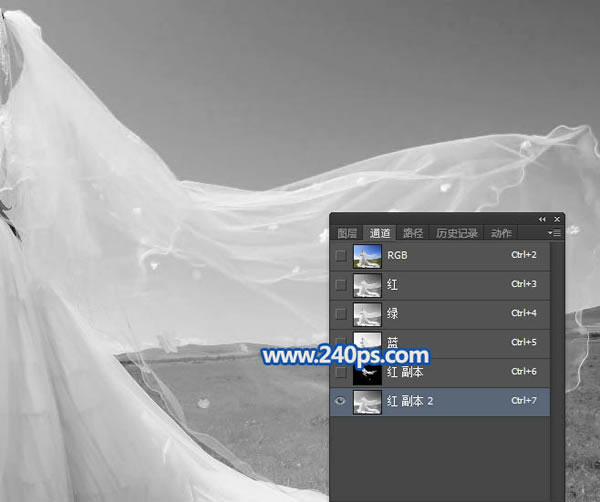Select the 红 副本 2 channel name

[410, 401]
